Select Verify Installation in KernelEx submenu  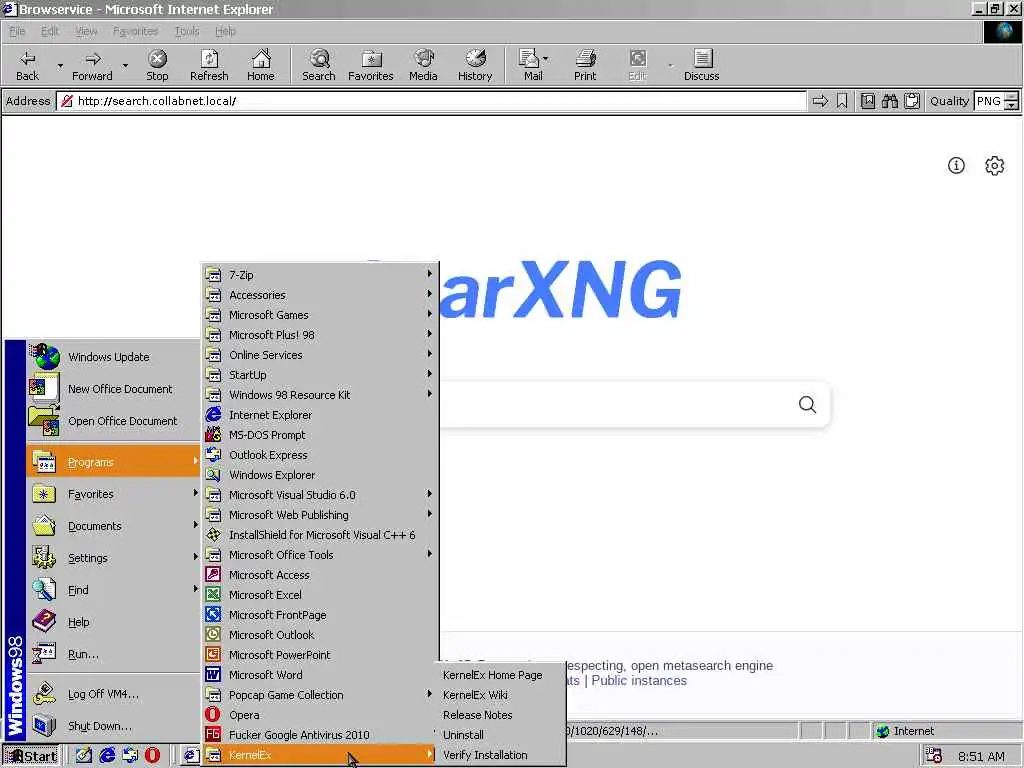click(x=500, y=755)
